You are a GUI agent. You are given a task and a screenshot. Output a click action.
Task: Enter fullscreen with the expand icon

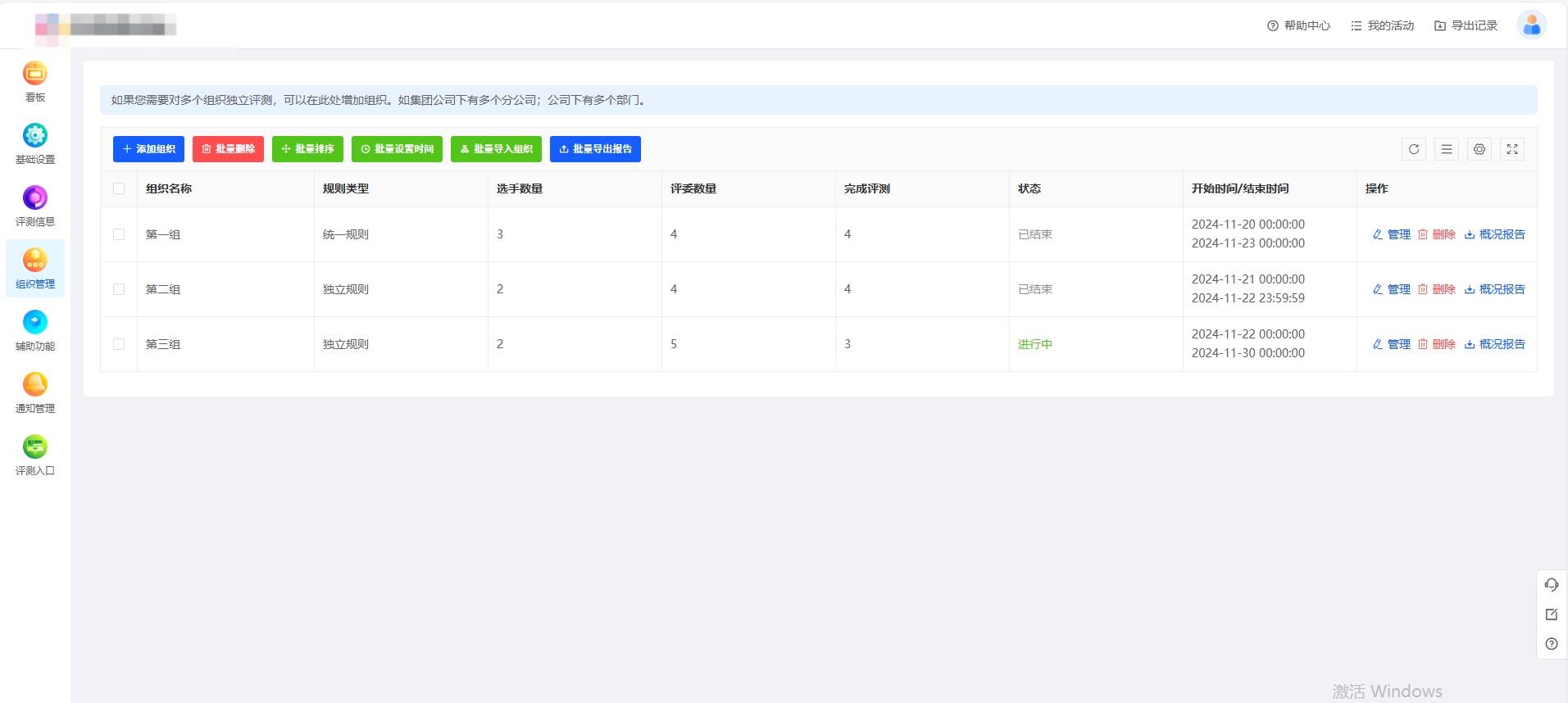tap(1511, 149)
